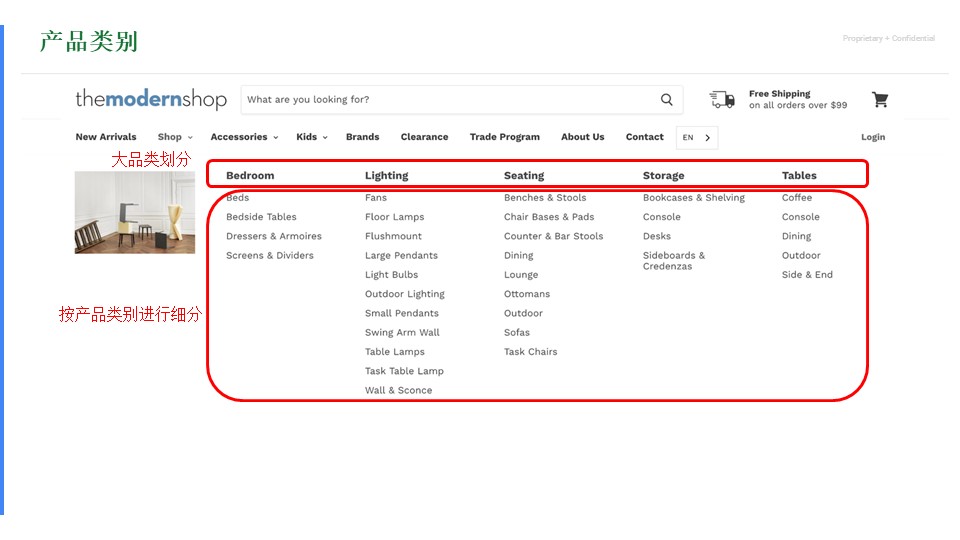Screen dimensions: 960x540
Task: Click the Login link
Action: pos(873,137)
